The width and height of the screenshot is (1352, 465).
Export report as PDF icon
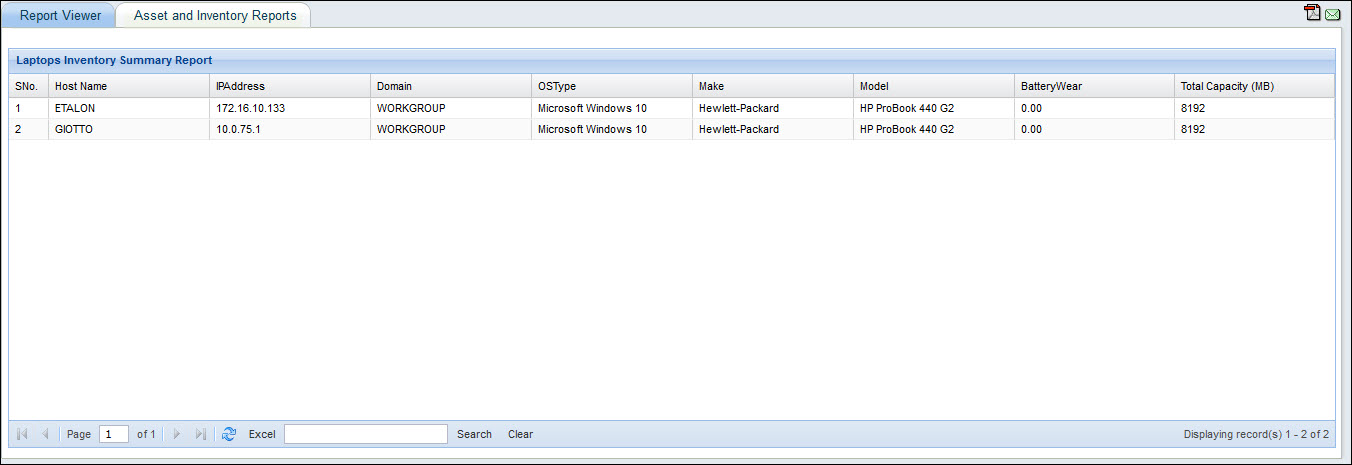1312,13
